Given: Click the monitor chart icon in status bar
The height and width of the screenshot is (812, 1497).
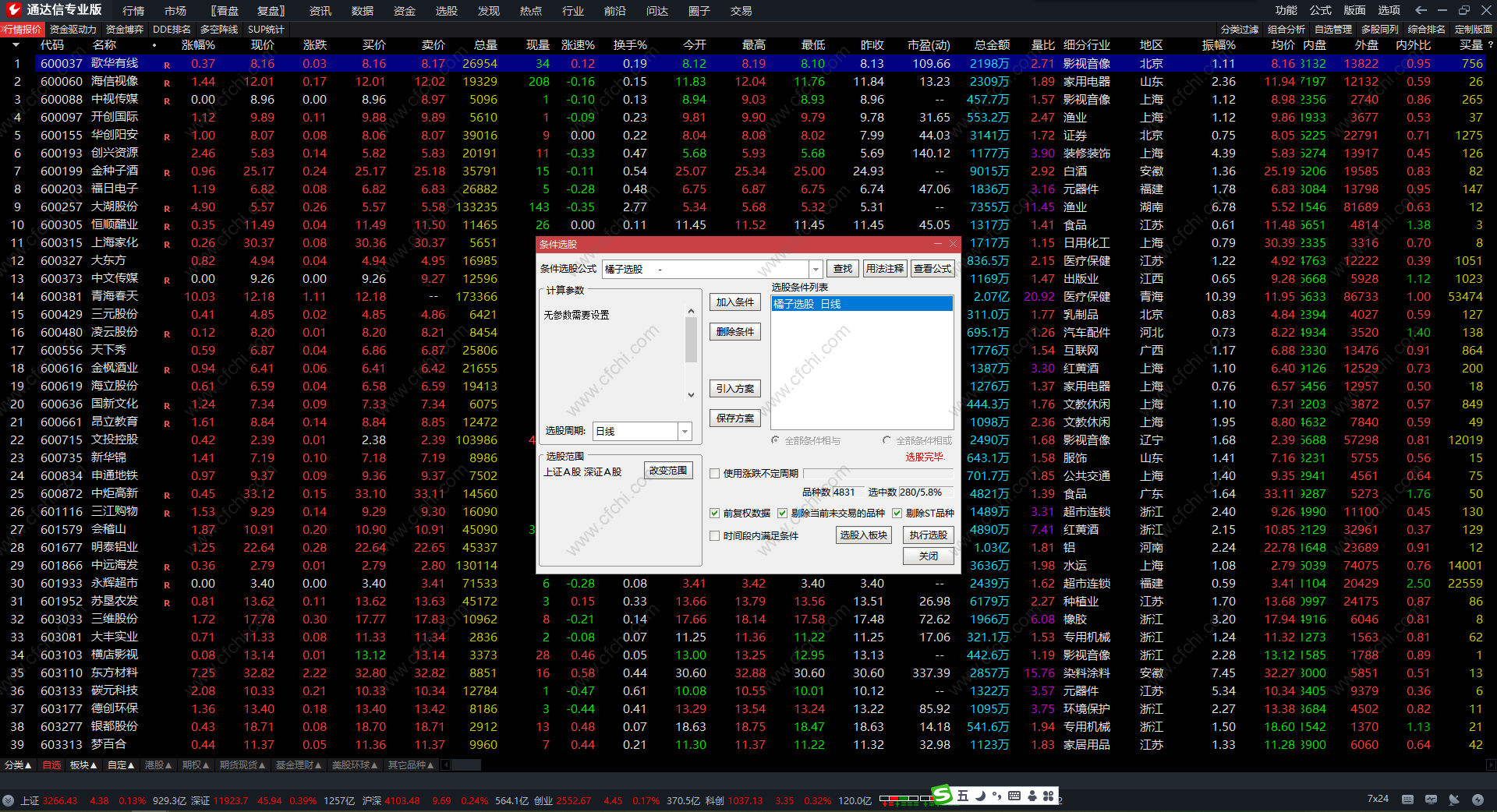Looking at the screenshot, I should pos(1431,799).
